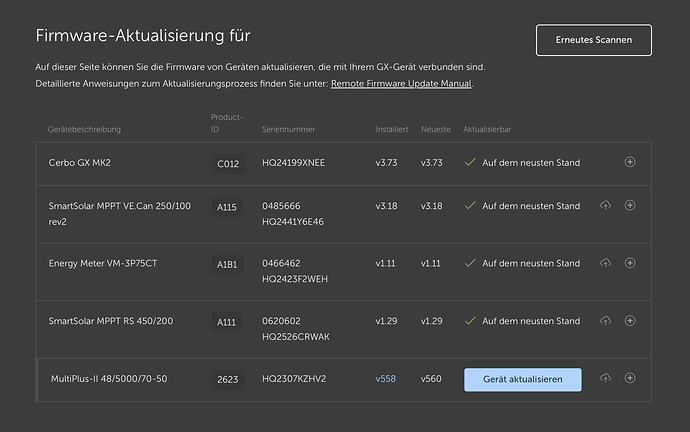Image resolution: width=690 pixels, height=432 pixels.
Task: Click serial number HQ2441Y6E46
Action: 293,222
